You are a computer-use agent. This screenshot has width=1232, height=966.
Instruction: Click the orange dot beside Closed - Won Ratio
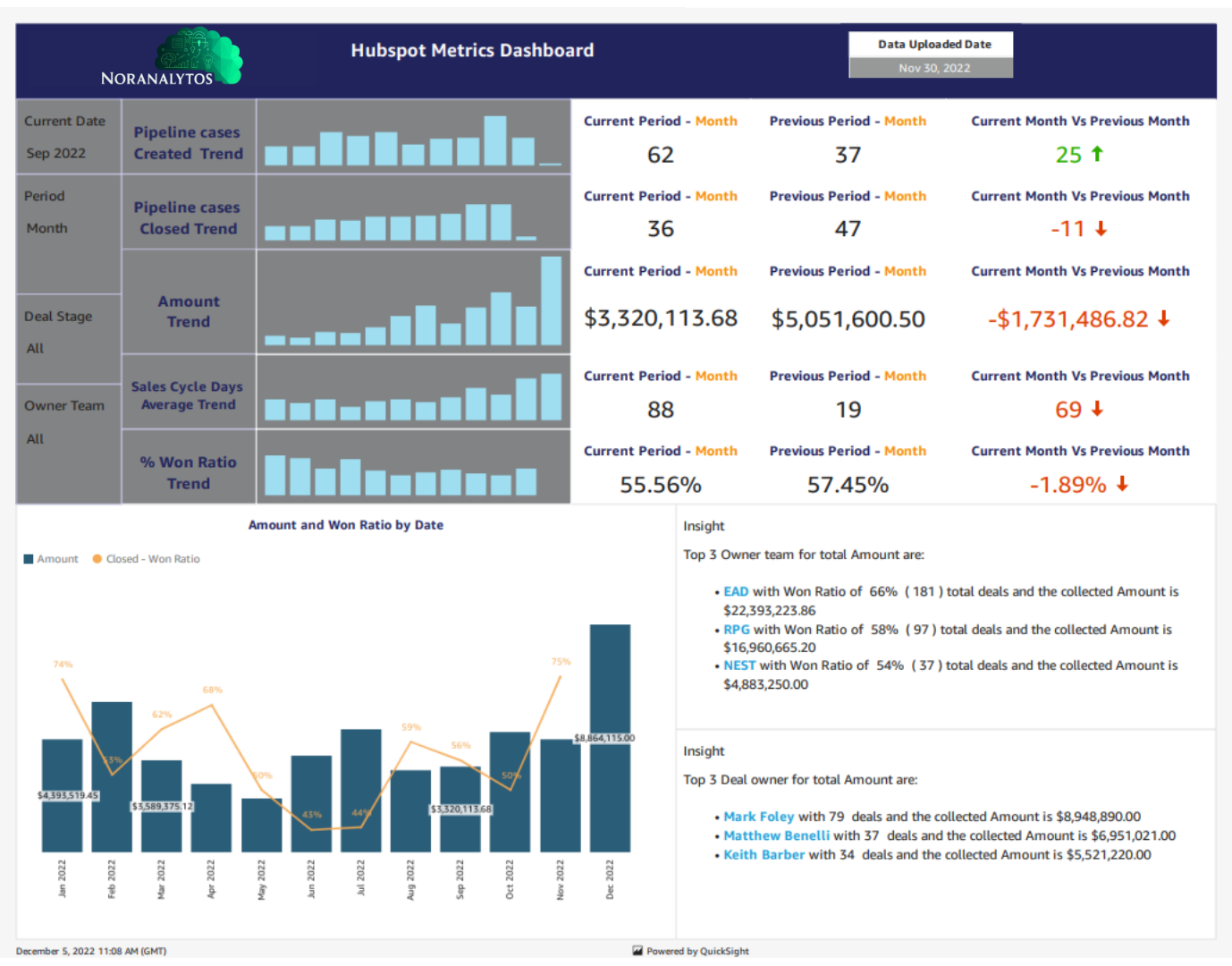(x=97, y=558)
